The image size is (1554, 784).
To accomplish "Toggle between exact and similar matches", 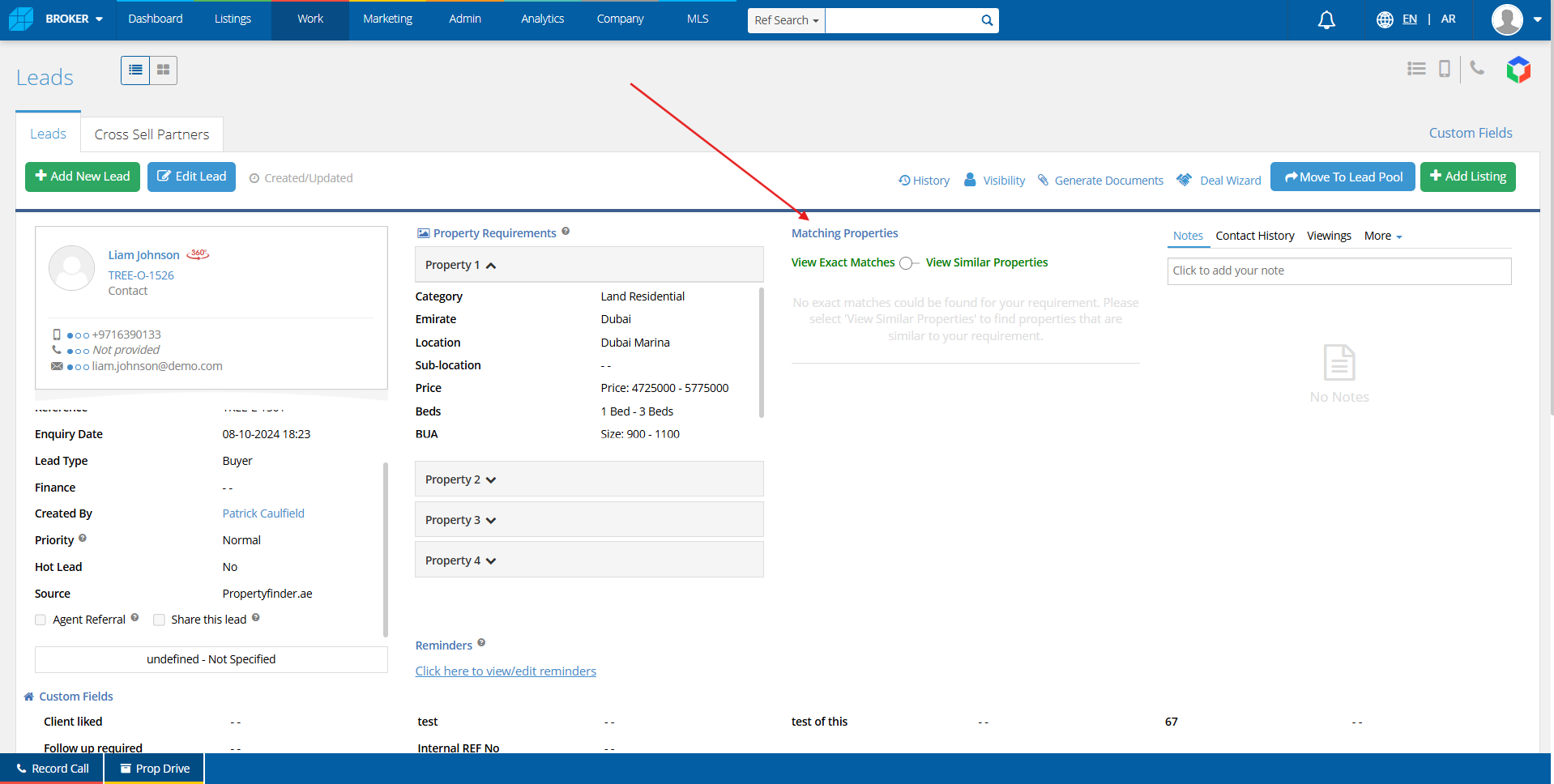I will pyautogui.click(x=909, y=263).
